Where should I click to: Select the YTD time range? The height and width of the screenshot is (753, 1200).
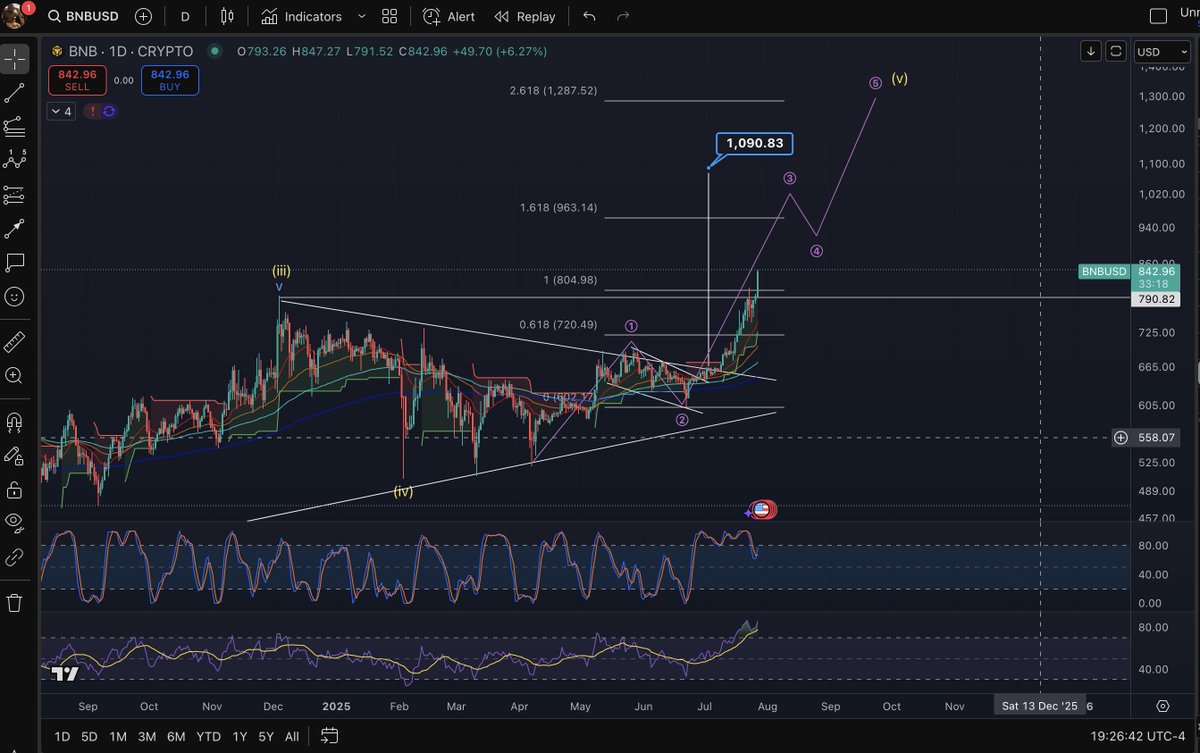208,737
